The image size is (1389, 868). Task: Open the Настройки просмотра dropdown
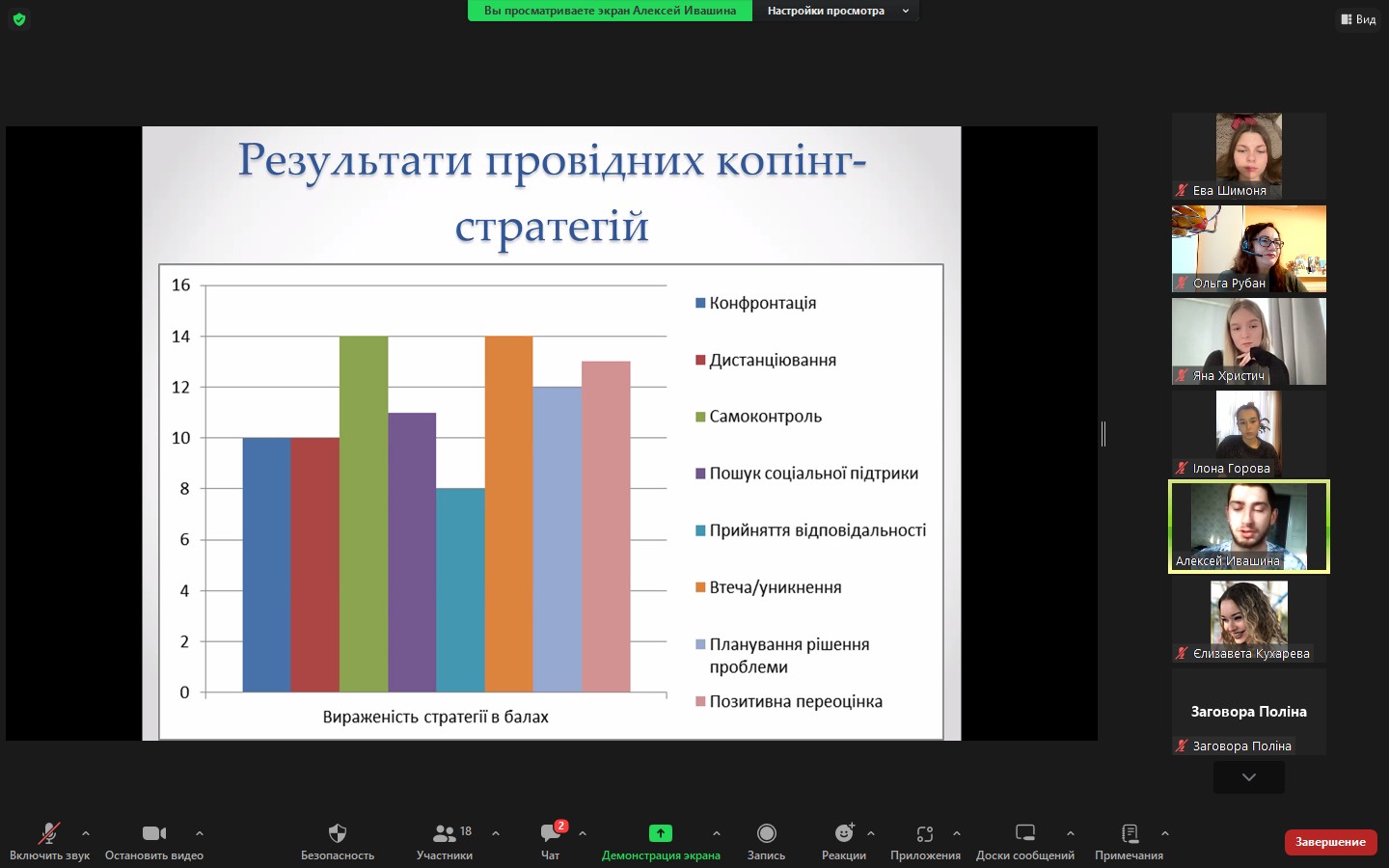836,11
